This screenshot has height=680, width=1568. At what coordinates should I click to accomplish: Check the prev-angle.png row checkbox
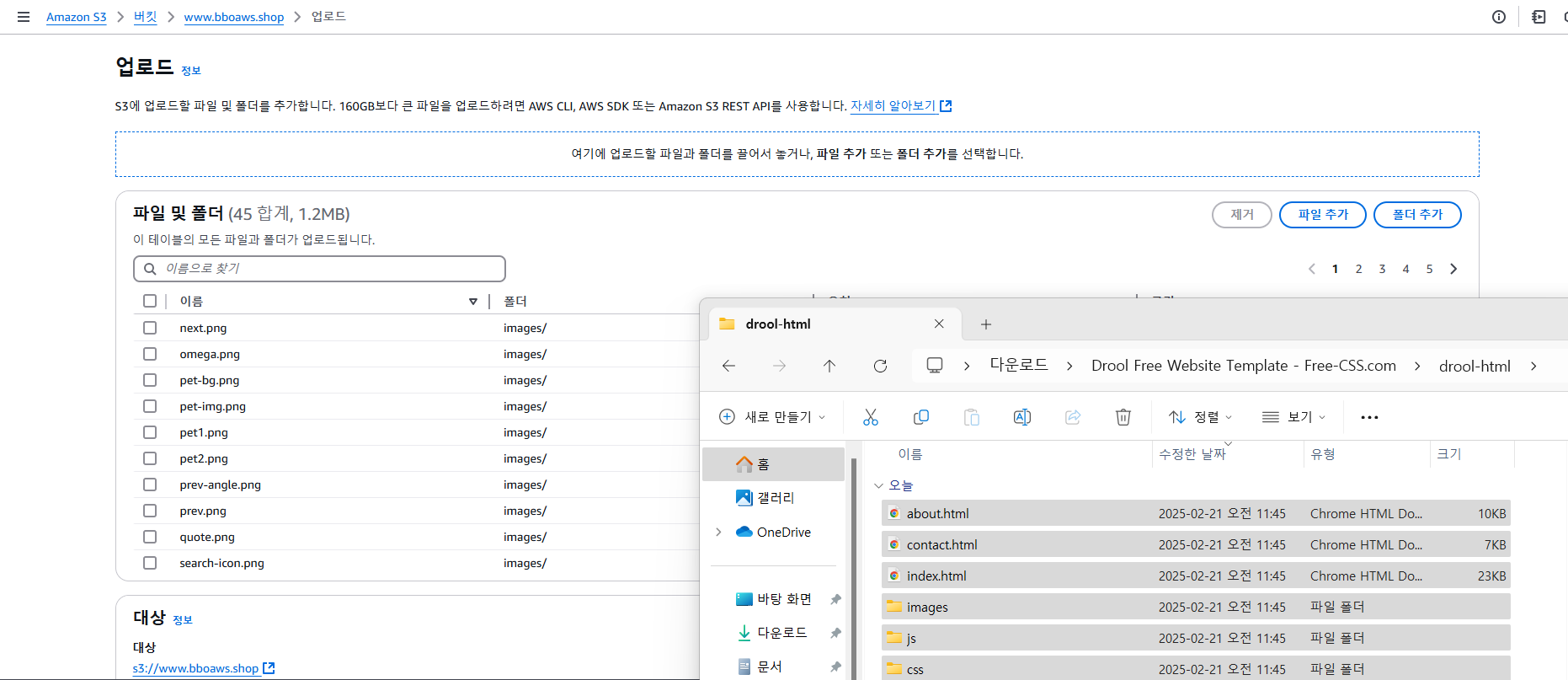click(150, 485)
